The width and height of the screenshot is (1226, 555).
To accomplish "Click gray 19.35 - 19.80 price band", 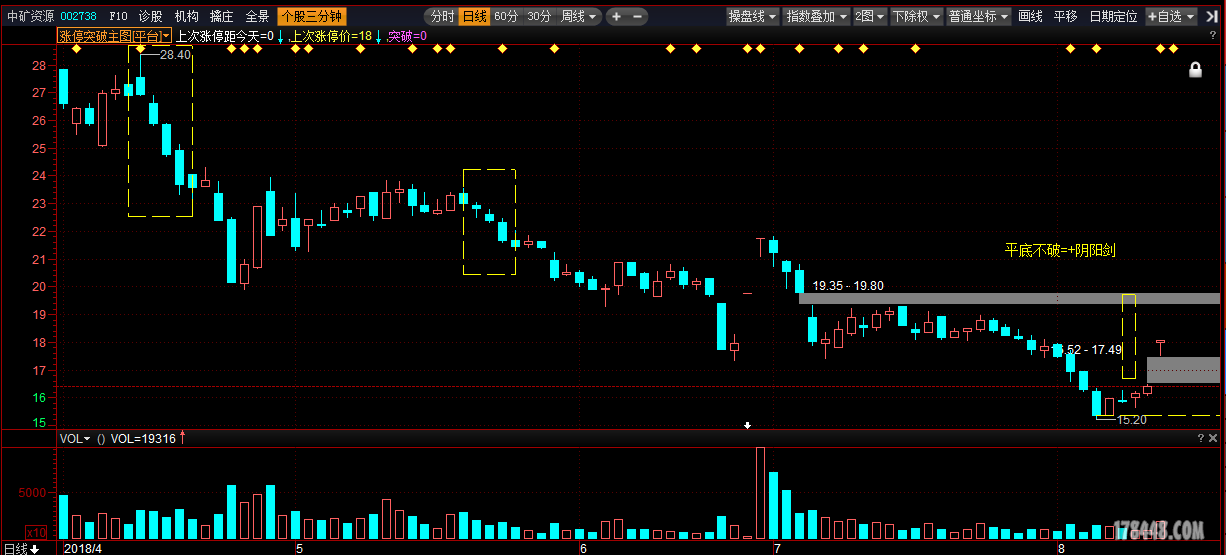I will [x=1009, y=298].
